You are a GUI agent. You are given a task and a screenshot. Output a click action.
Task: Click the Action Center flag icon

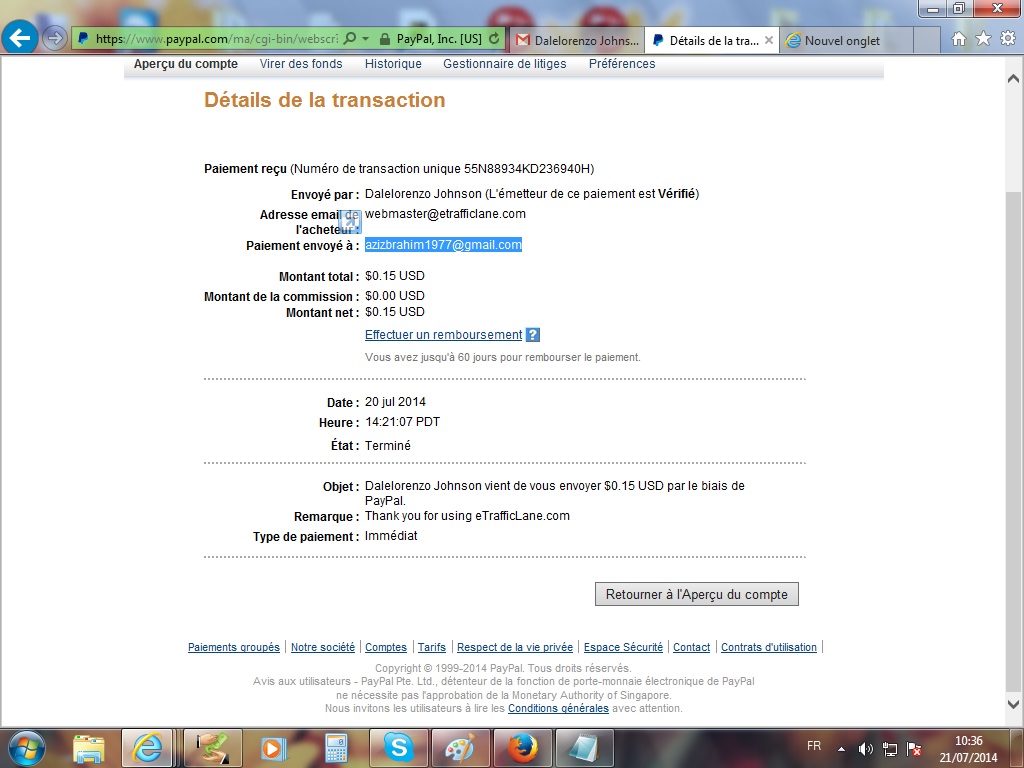point(914,749)
